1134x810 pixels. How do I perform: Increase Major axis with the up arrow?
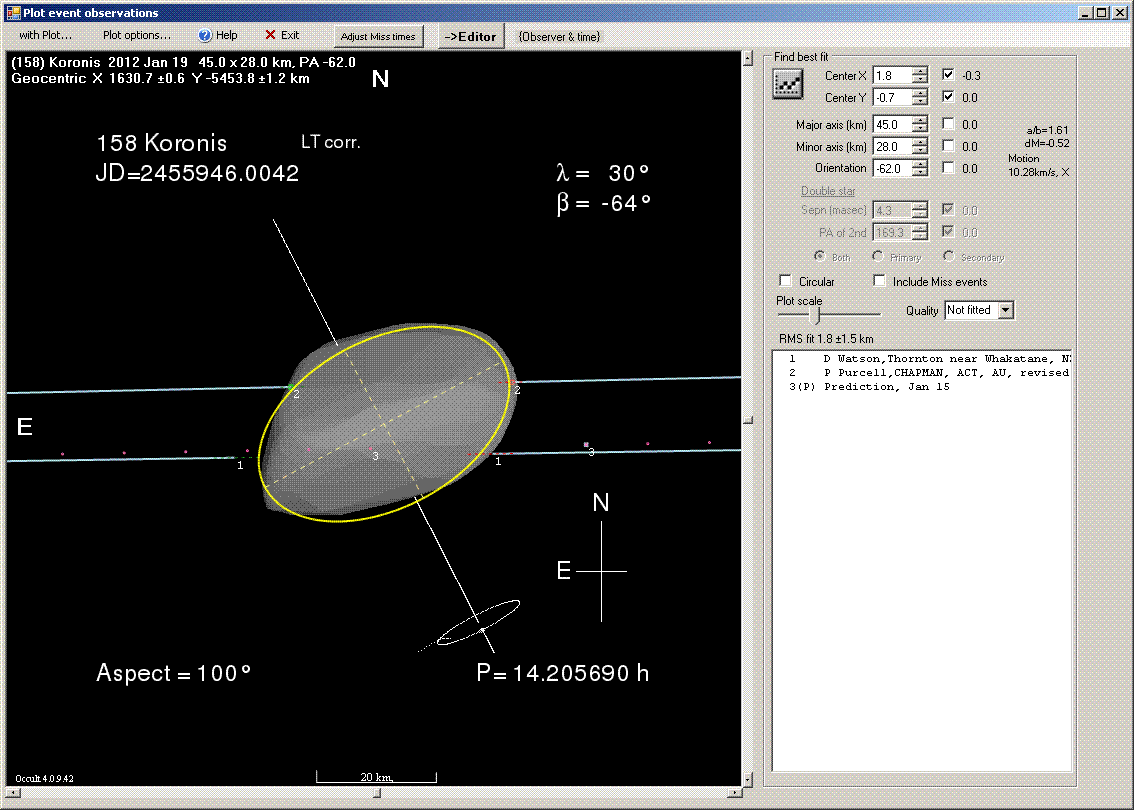(x=920, y=120)
